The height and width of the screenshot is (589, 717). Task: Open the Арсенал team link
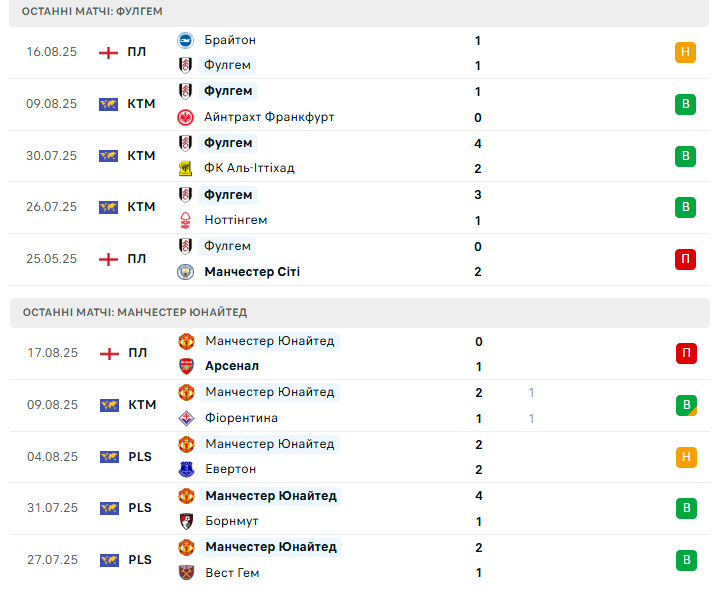point(232,367)
